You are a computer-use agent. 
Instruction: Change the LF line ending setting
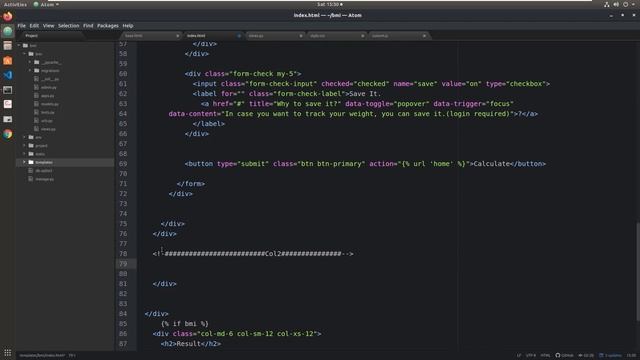coord(519,355)
